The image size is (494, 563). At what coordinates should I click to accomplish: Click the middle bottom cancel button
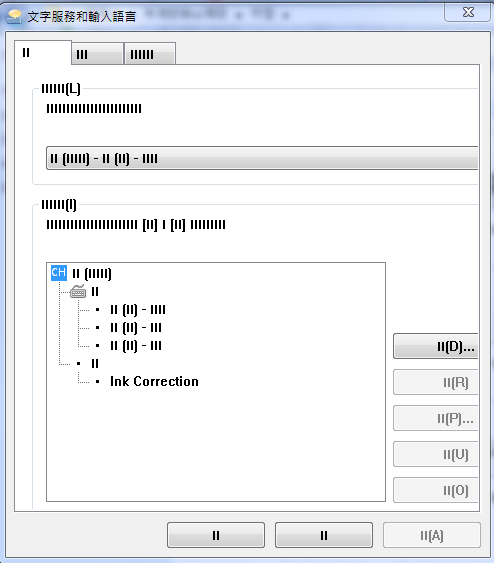324,535
